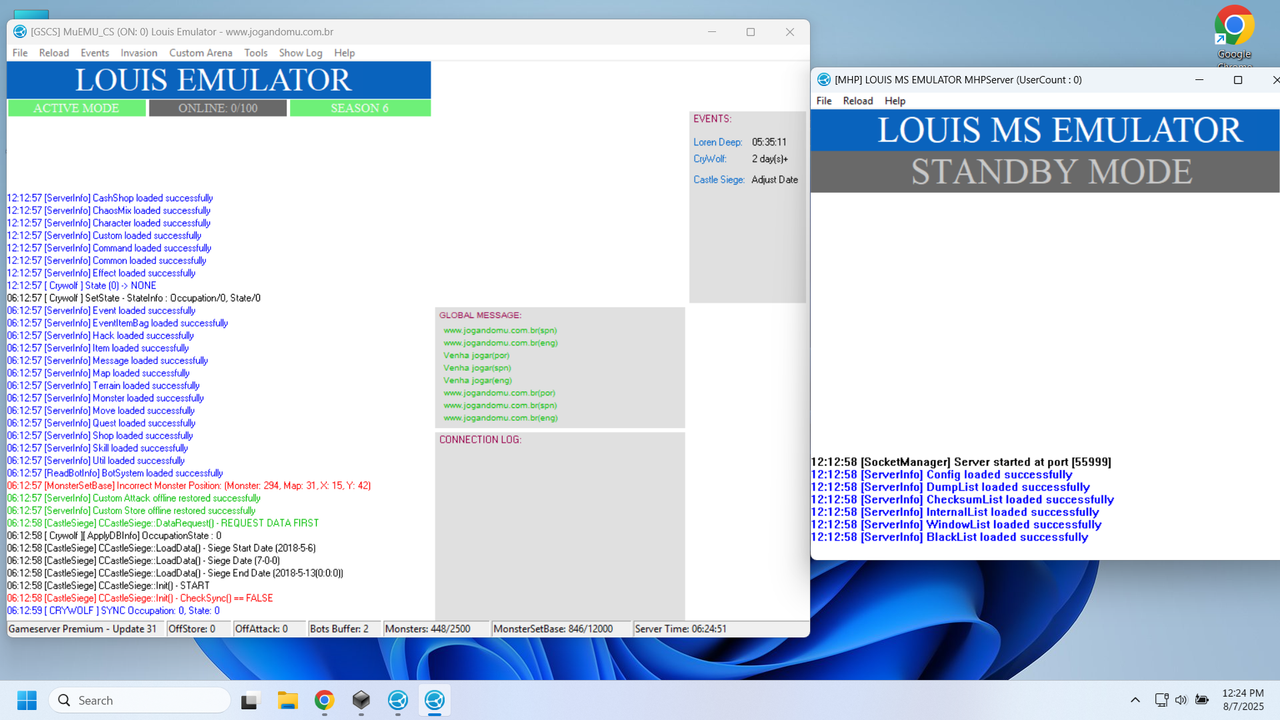Click Custom Attack offline restored log line

click(x=134, y=498)
